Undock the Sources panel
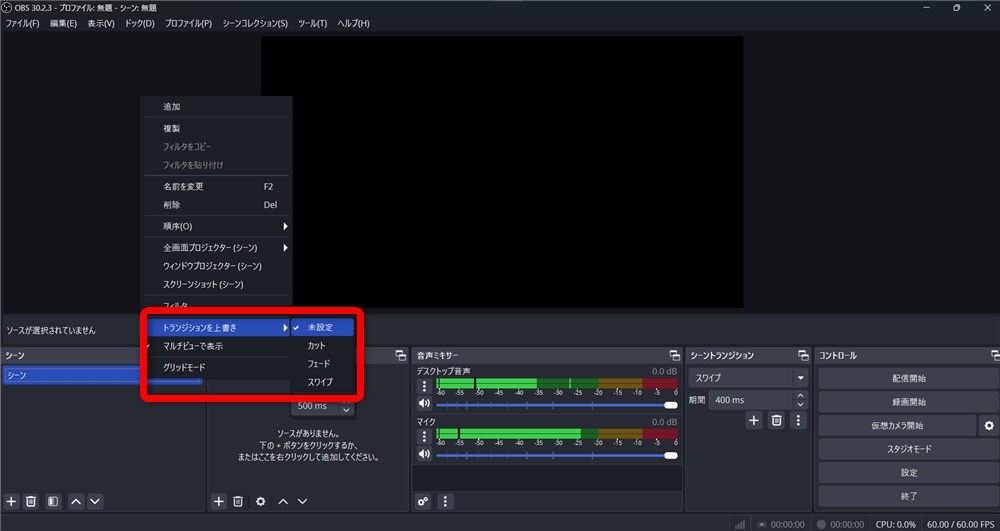This screenshot has height=531, width=1000. (401, 355)
